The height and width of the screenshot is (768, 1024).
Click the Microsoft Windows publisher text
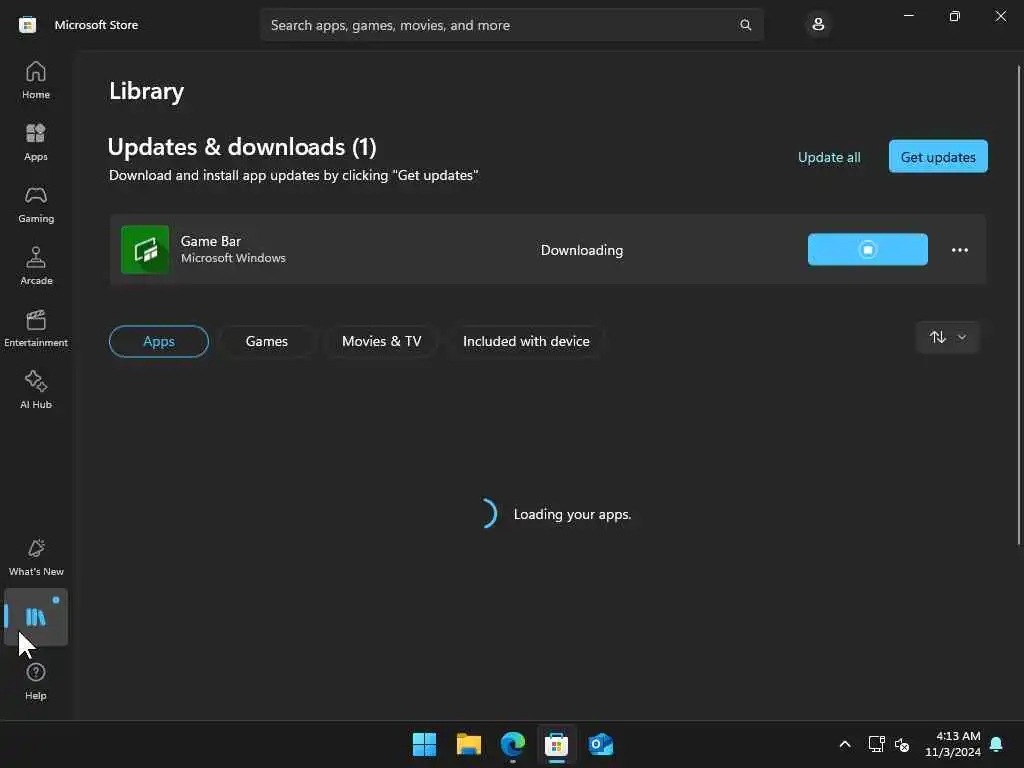[x=233, y=258]
